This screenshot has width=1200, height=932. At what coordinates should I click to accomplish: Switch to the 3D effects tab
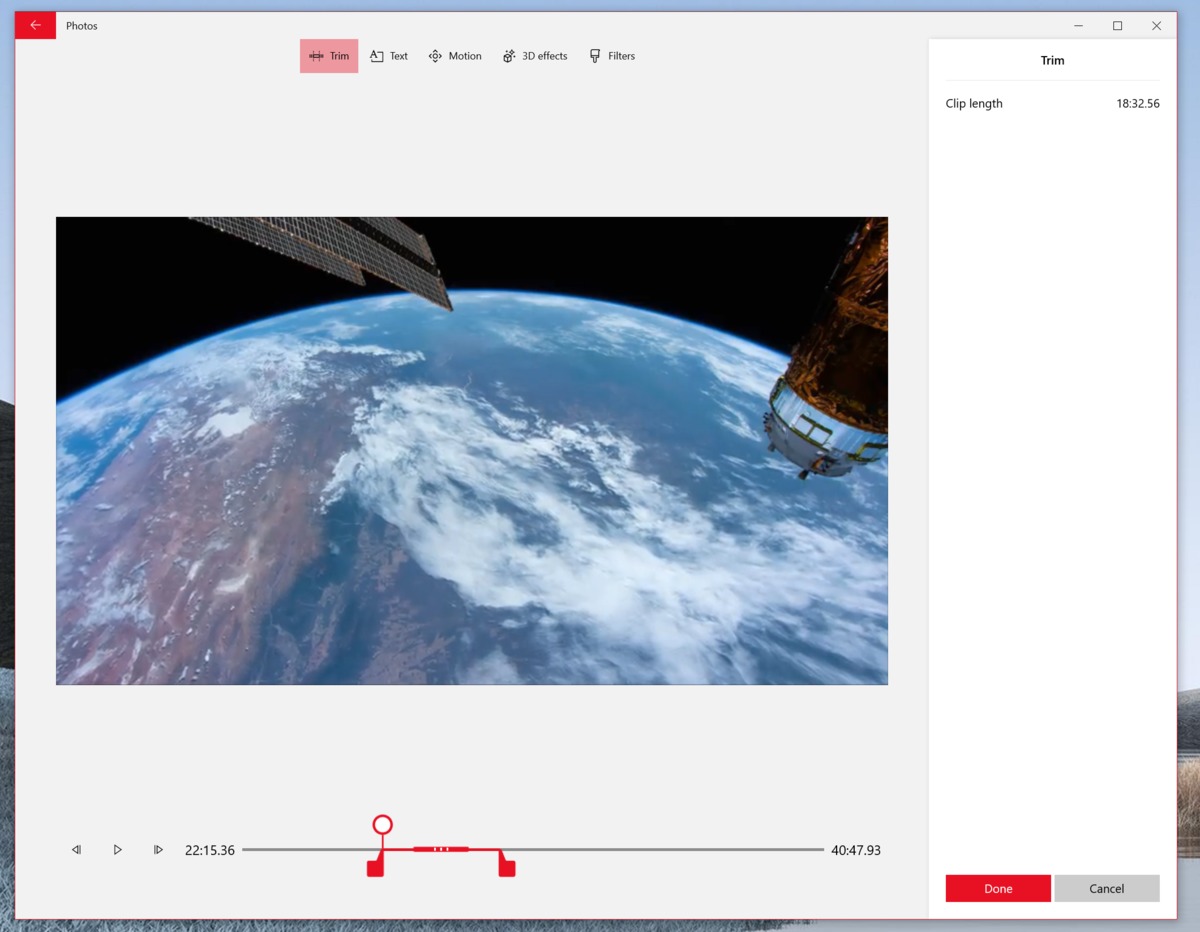[535, 56]
